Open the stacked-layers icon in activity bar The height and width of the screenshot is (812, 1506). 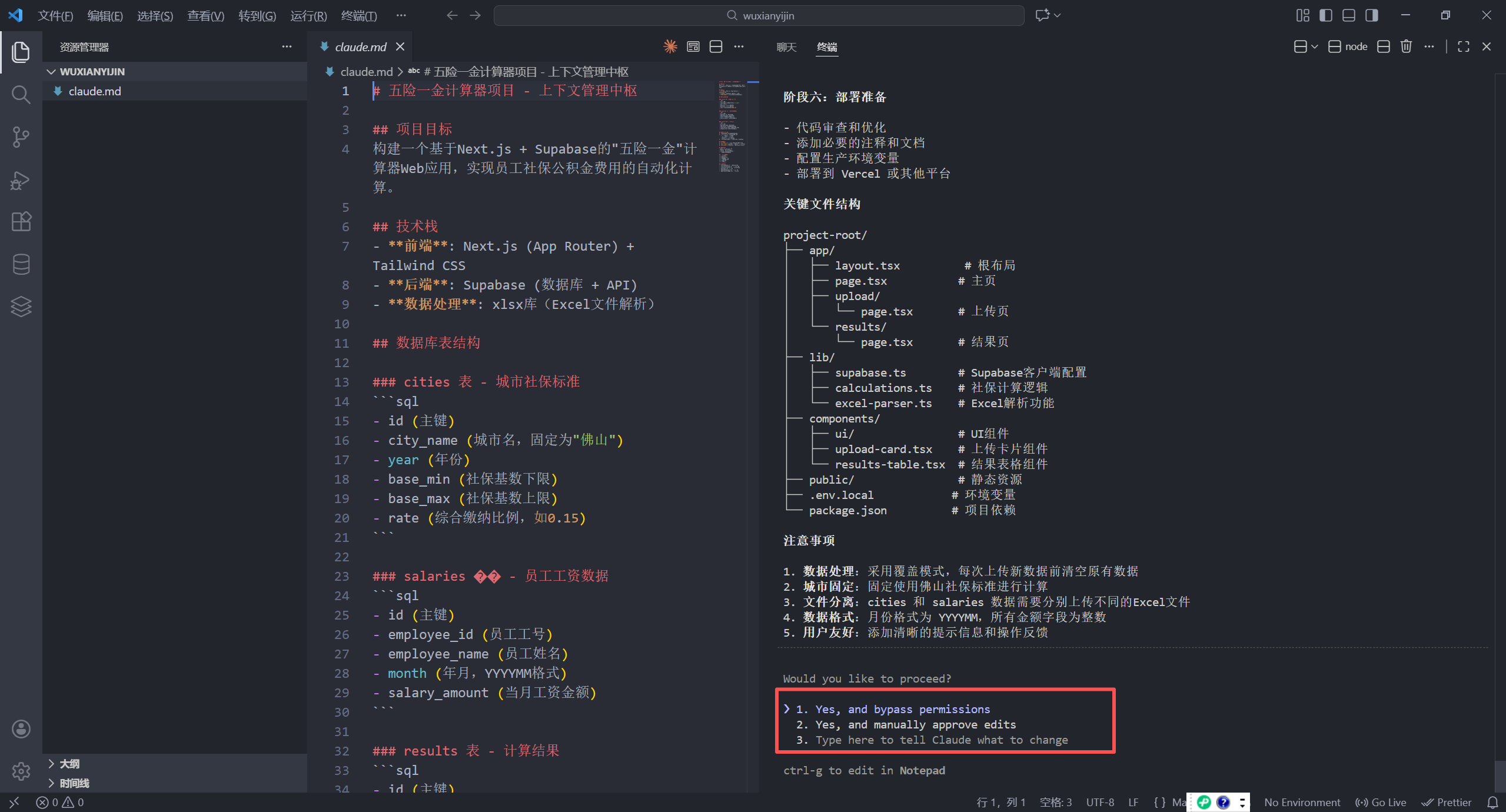pos(21,307)
